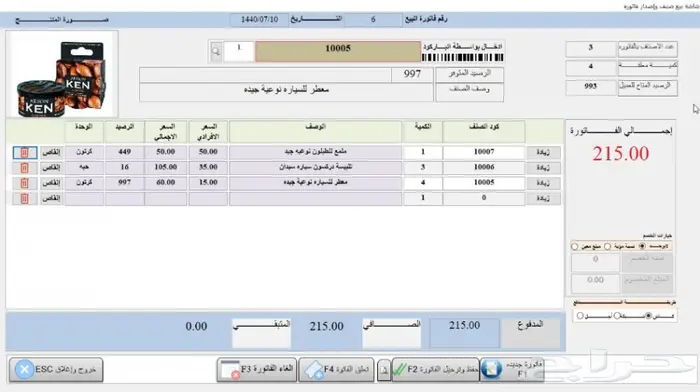Increase quantity 'زيادة' for item 10005
The width and height of the screenshot is (700, 392).
point(543,183)
